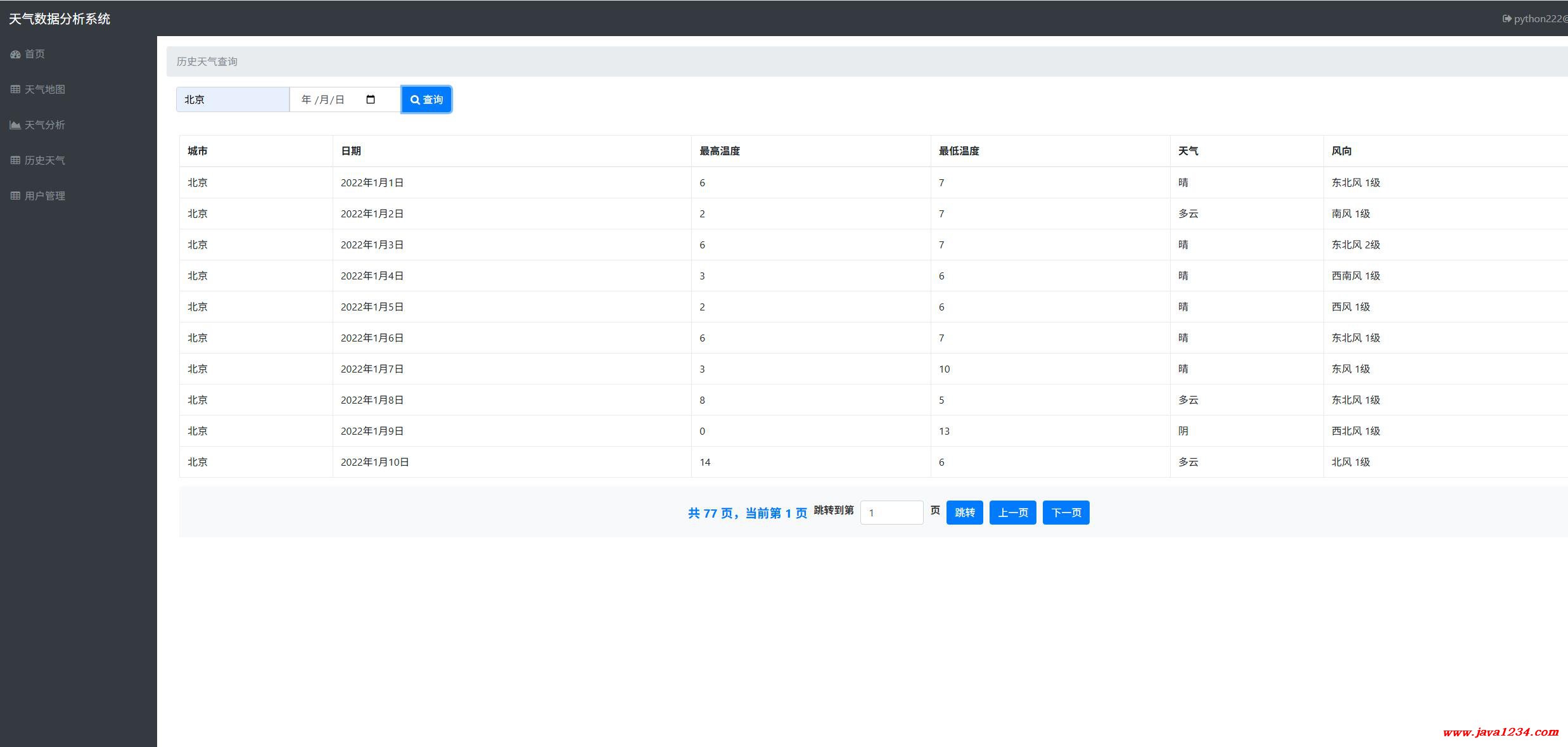The width and height of the screenshot is (1568, 747).
Task: Focus the city input containing 北京
Action: [x=233, y=99]
